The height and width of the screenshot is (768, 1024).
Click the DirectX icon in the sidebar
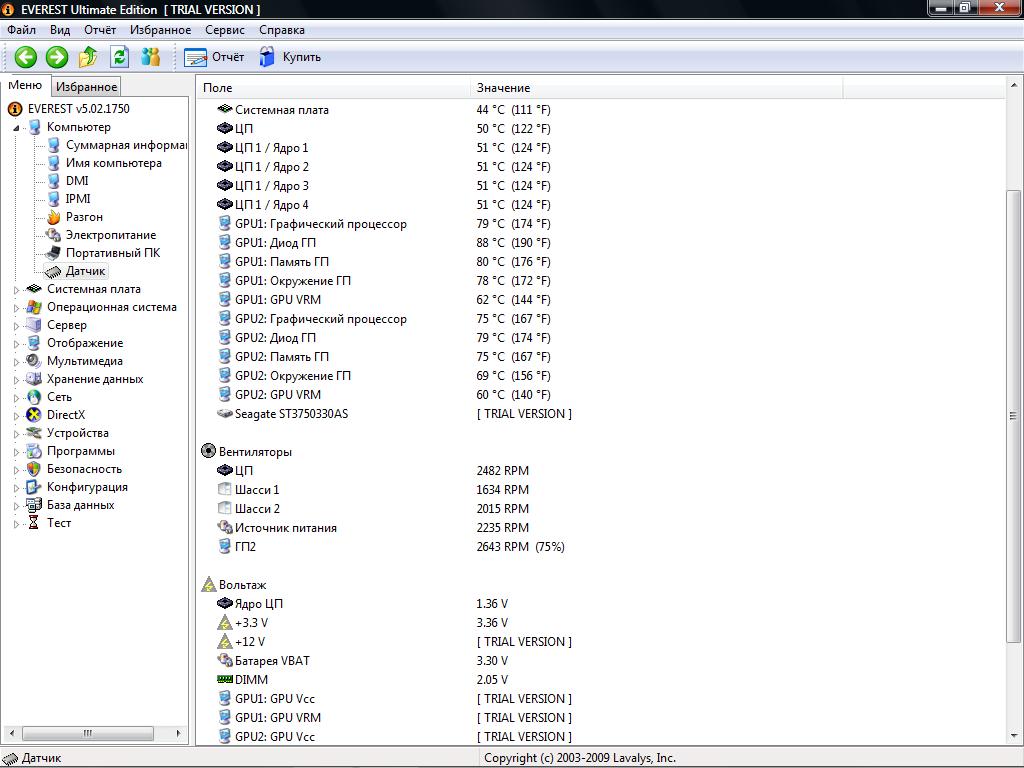[x=34, y=415]
